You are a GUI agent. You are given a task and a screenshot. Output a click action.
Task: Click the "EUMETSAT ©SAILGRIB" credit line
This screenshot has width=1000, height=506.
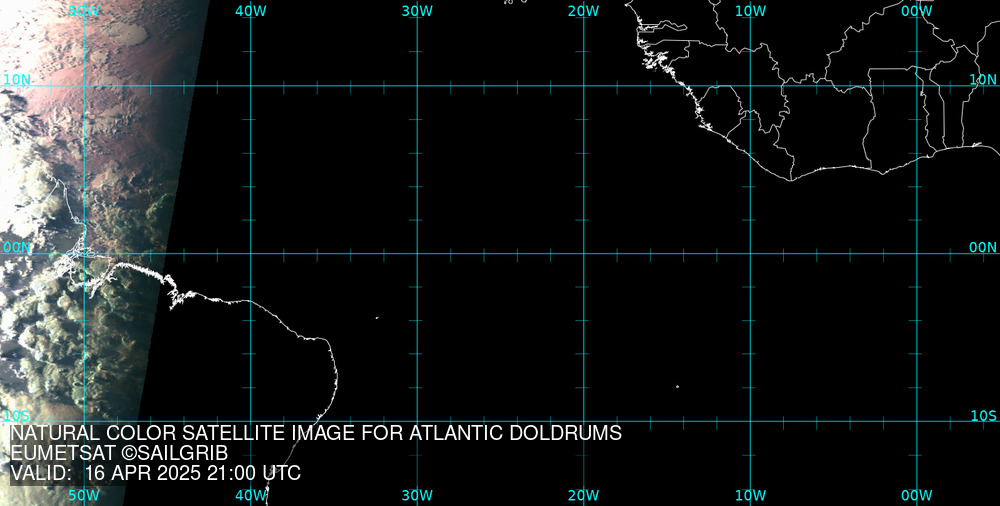(x=119, y=453)
